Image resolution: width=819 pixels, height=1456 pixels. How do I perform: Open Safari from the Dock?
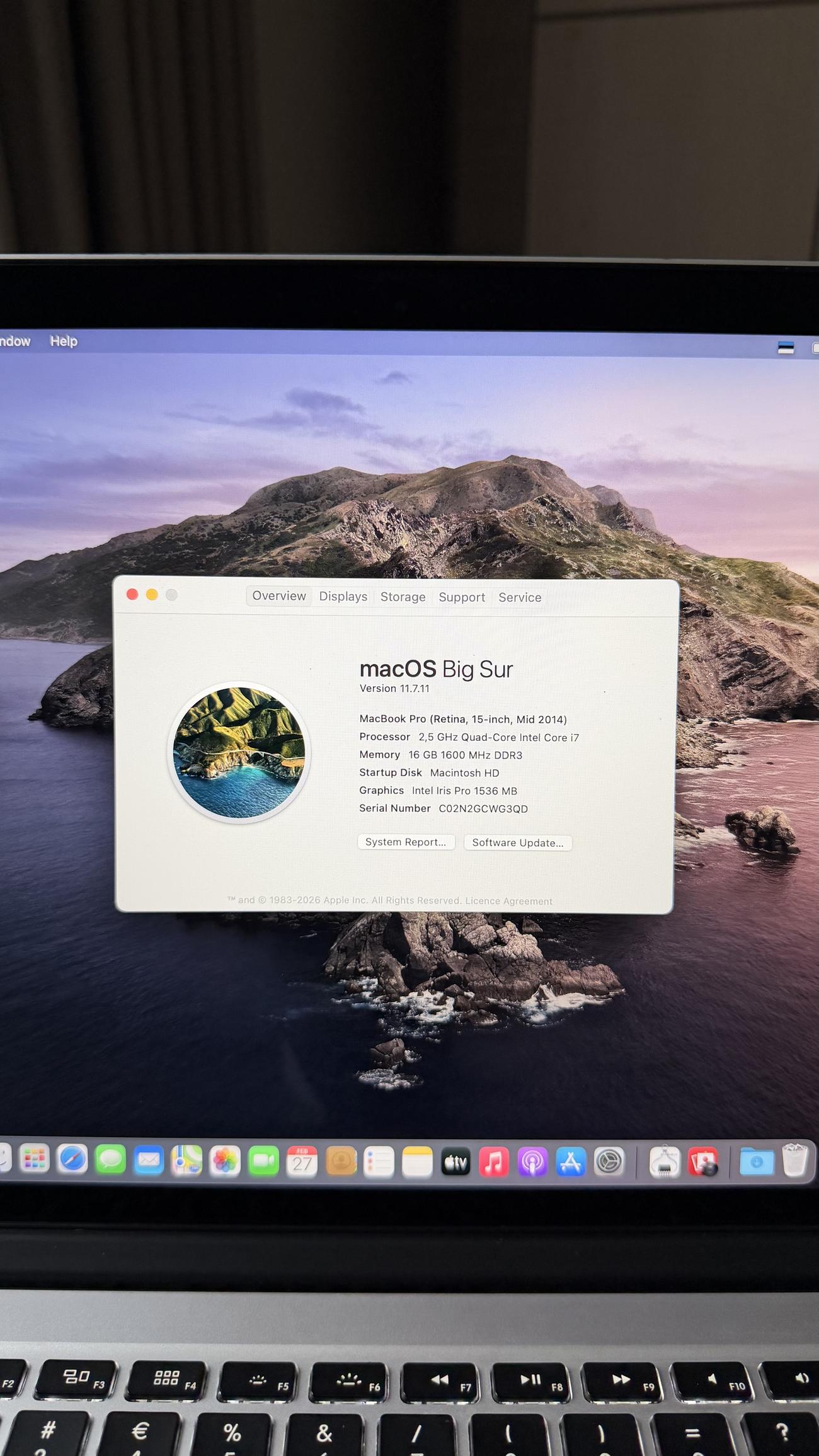(72, 1160)
